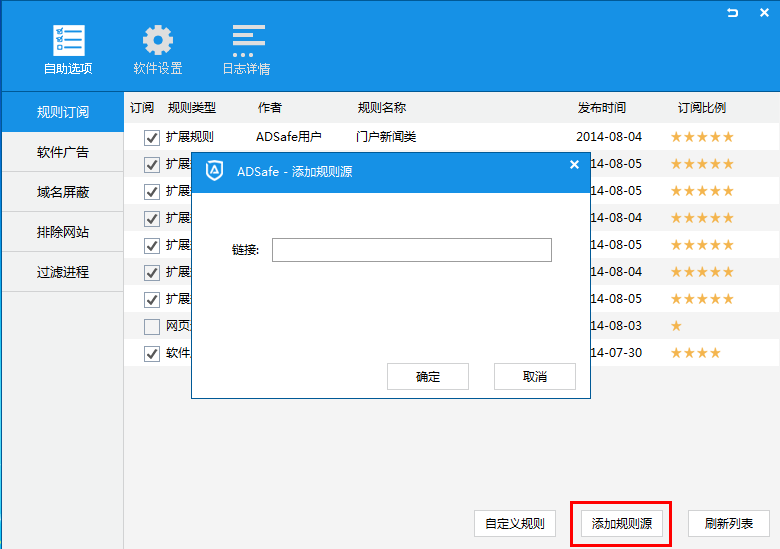Screen dimensions: 780x549
Task: Sort by 作者 column header
Action: 270,107
